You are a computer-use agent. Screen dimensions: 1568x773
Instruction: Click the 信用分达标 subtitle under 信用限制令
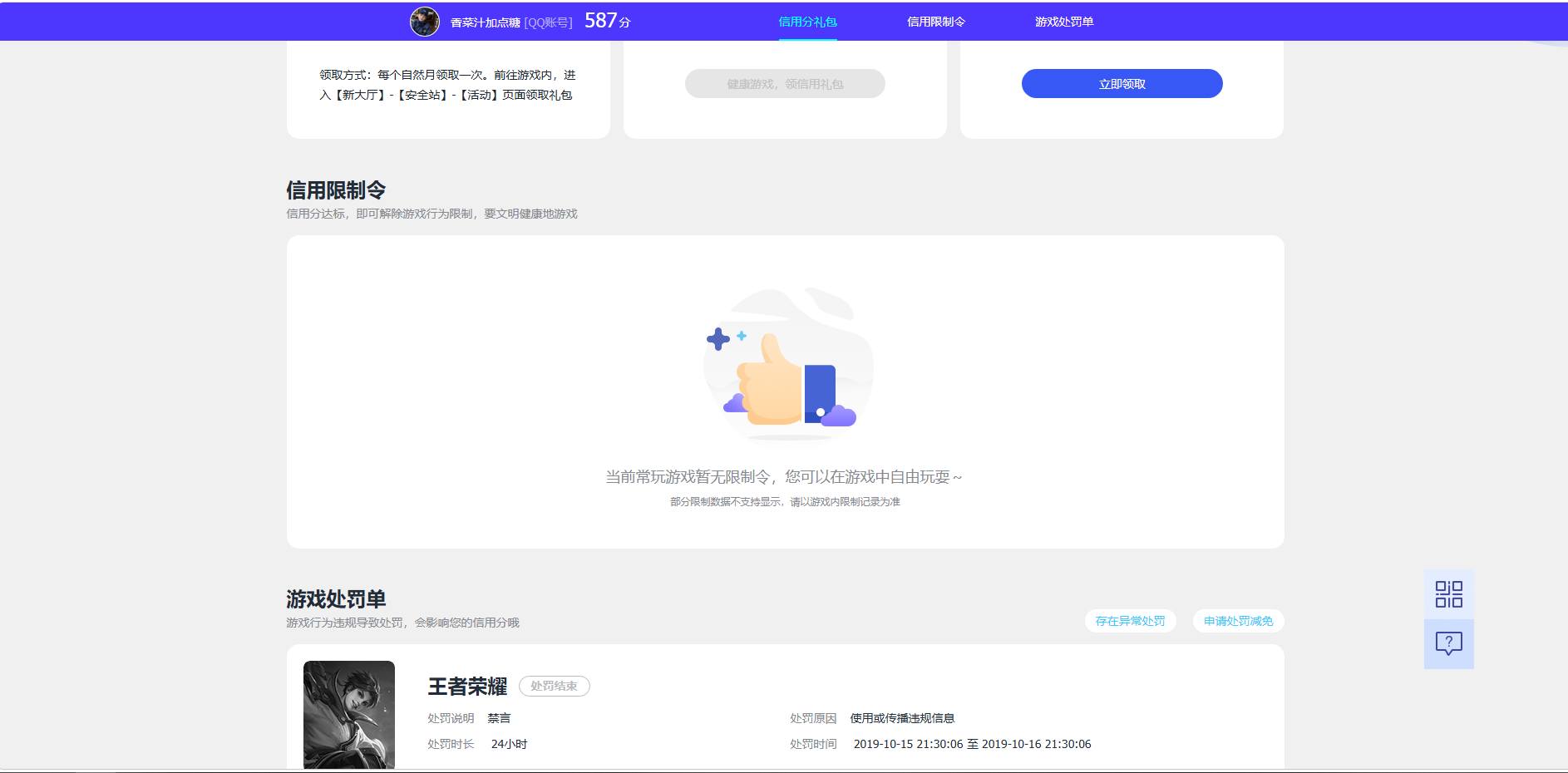[431, 214]
